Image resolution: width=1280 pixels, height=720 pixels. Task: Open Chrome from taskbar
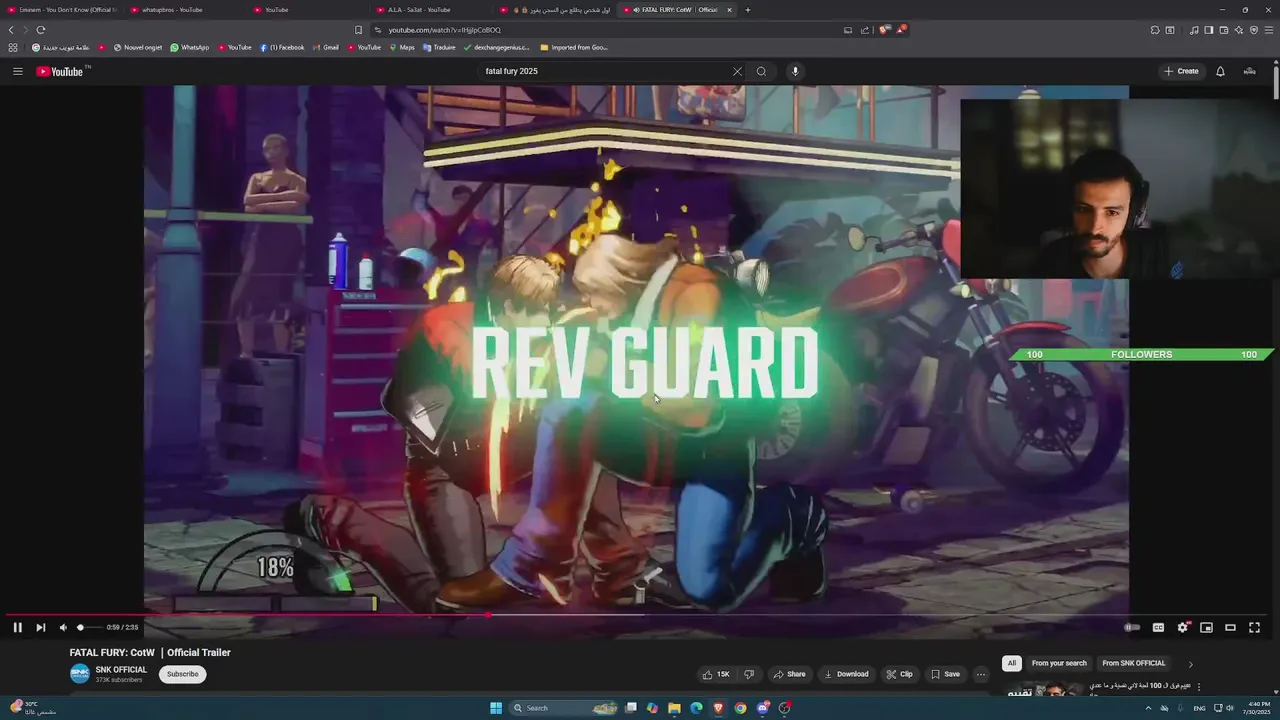(x=740, y=708)
